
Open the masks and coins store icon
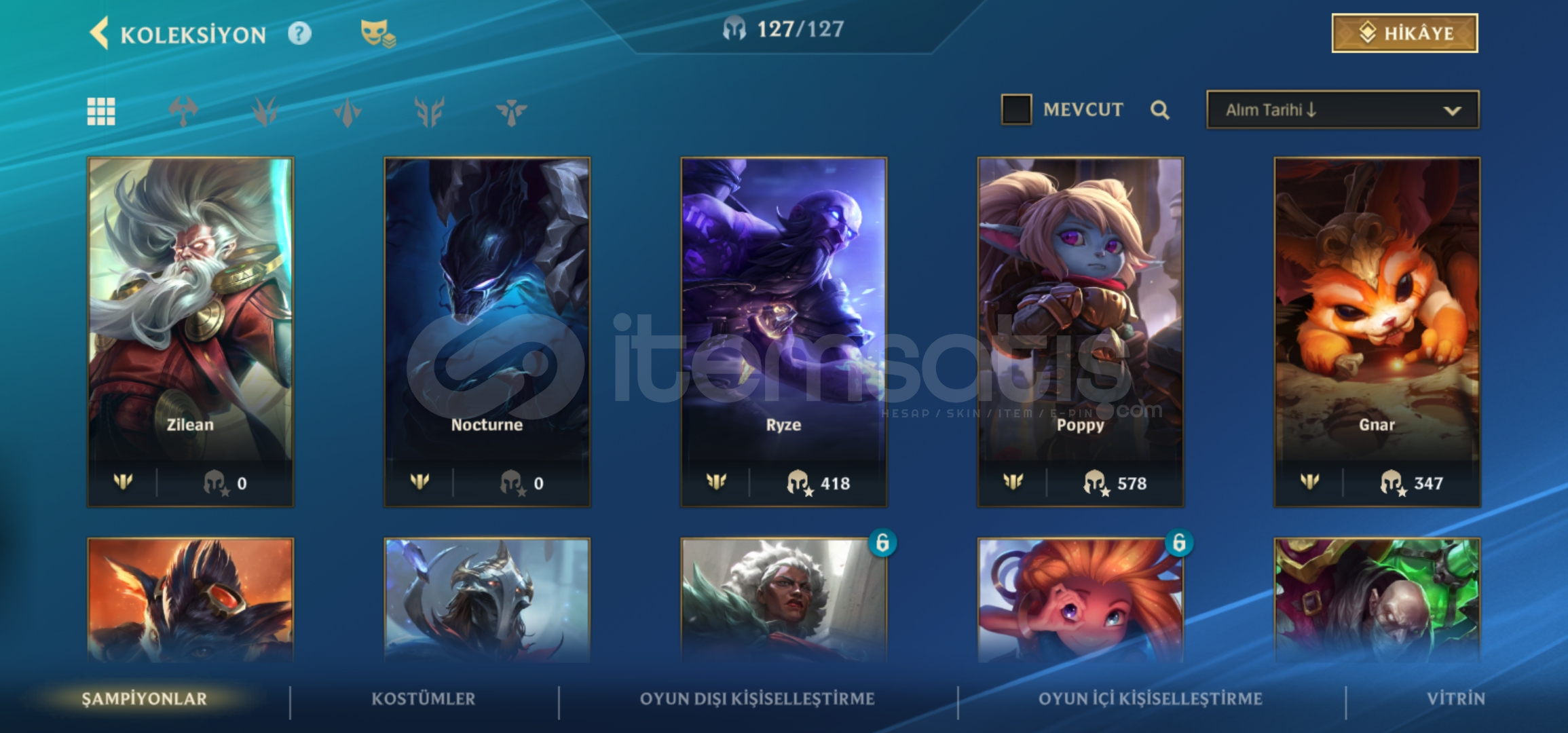tap(378, 33)
